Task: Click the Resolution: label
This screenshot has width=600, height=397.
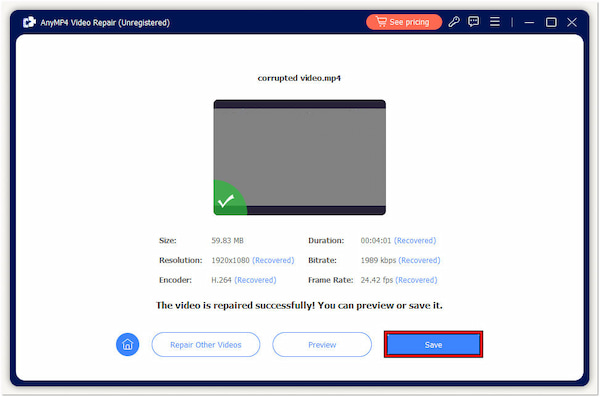Action: click(181, 260)
